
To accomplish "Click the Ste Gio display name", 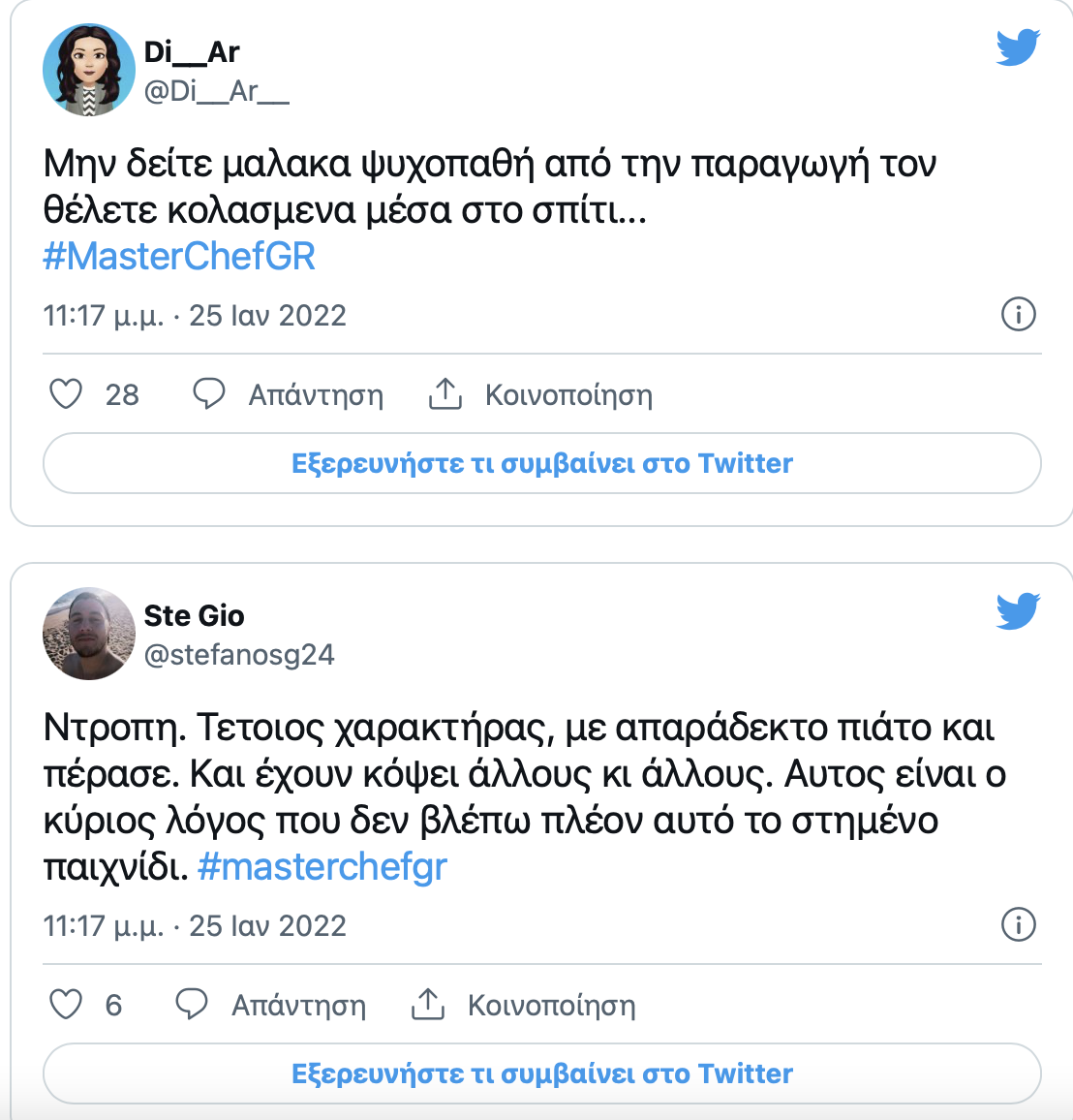I will click(x=194, y=615).
